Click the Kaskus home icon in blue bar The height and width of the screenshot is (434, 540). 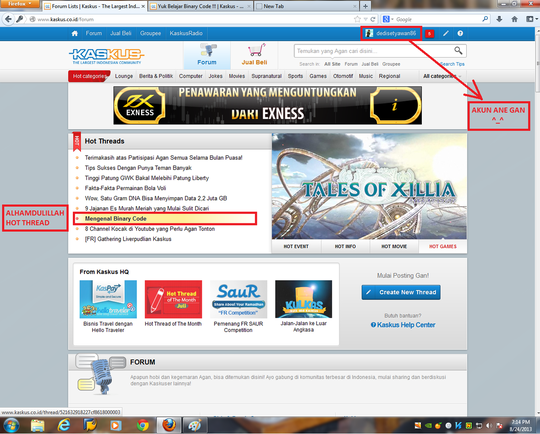(74, 33)
